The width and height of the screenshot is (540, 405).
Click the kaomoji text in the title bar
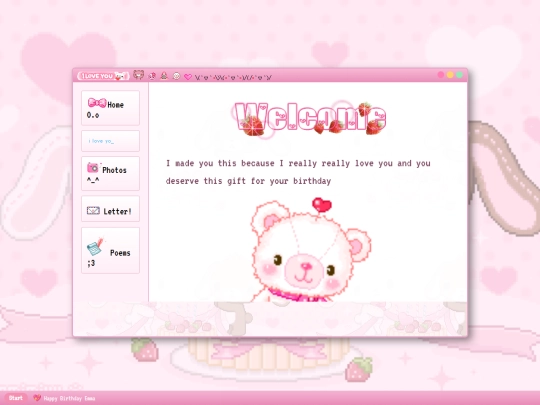[x=233, y=77]
